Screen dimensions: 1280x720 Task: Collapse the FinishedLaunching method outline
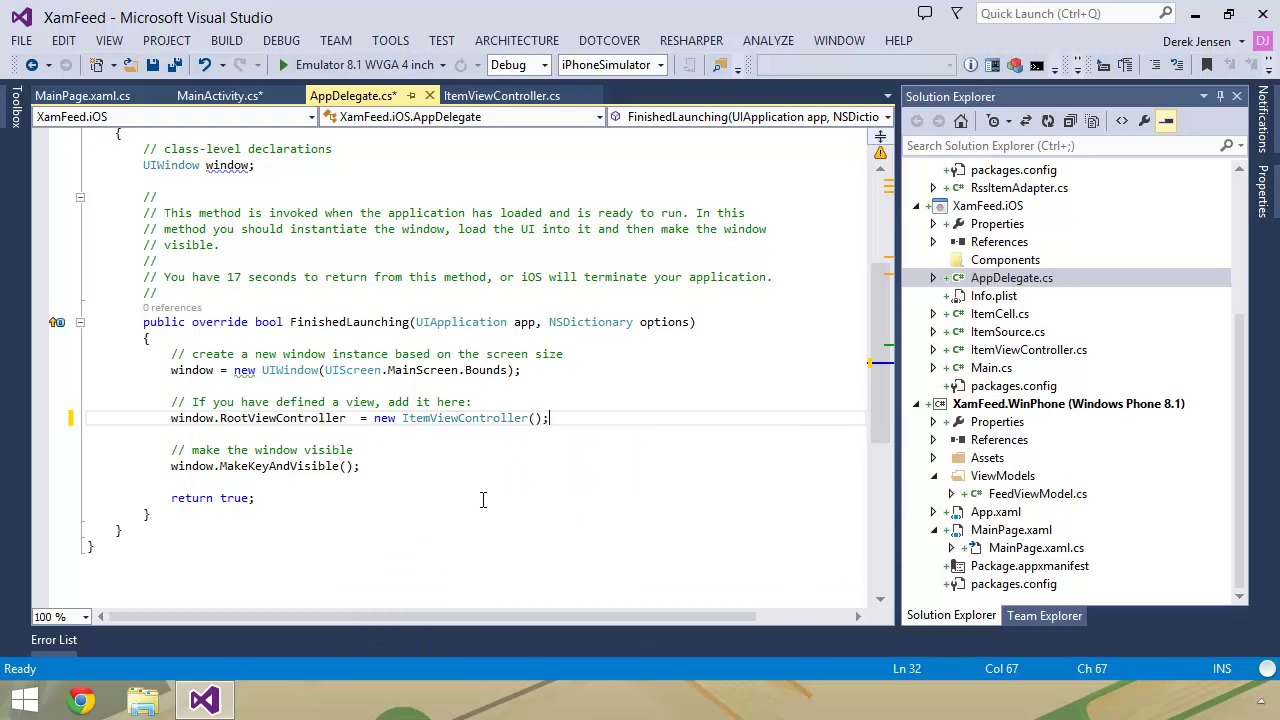pyautogui.click(x=80, y=322)
